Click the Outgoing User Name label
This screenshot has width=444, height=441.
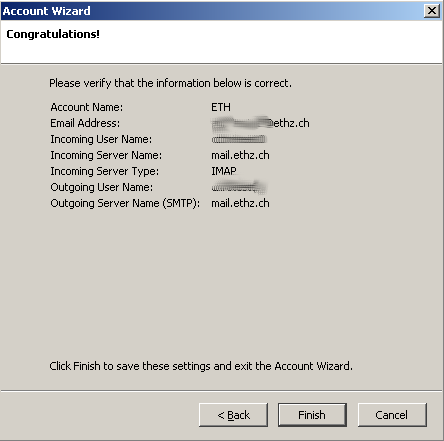[102, 187]
